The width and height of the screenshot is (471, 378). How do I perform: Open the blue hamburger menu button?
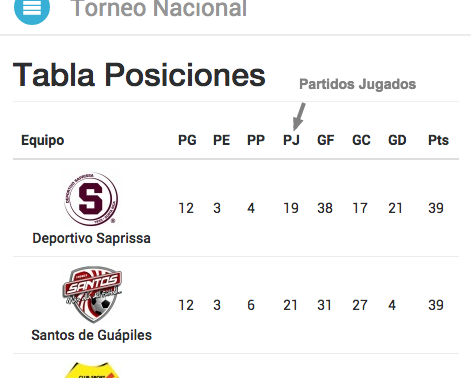[x=32, y=8]
